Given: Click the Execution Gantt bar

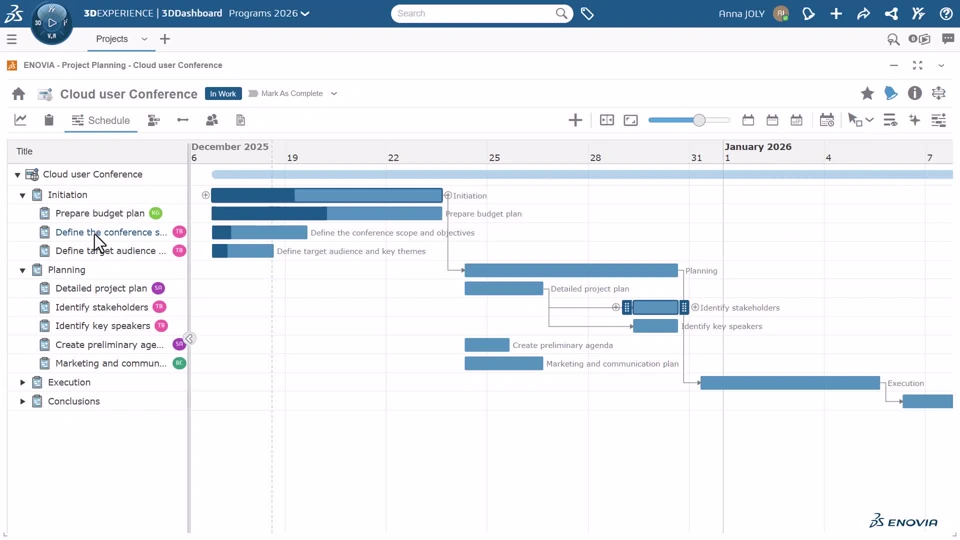Looking at the screenshot, I should point(790,383).
